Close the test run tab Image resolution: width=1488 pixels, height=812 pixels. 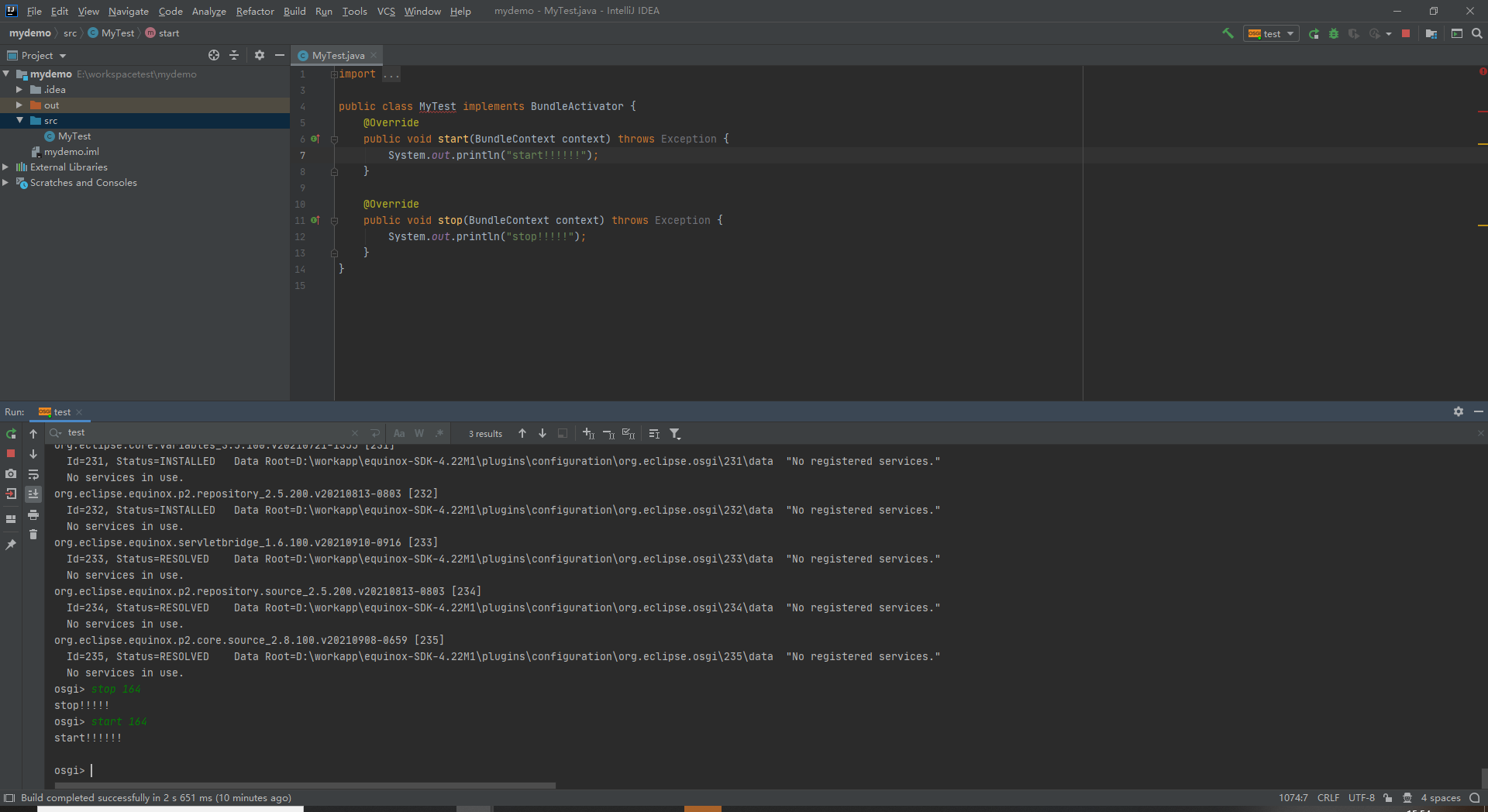(79, 412)
